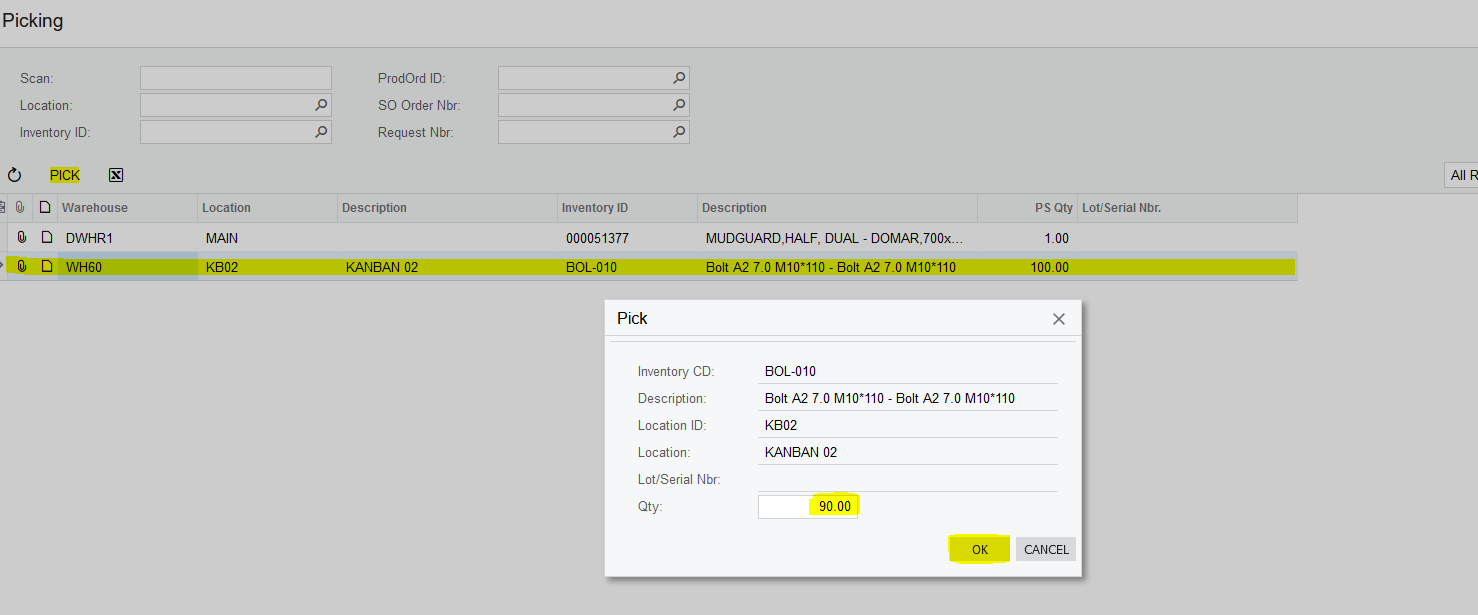Click the note icon on DWHR1 row

pos(46,238)
